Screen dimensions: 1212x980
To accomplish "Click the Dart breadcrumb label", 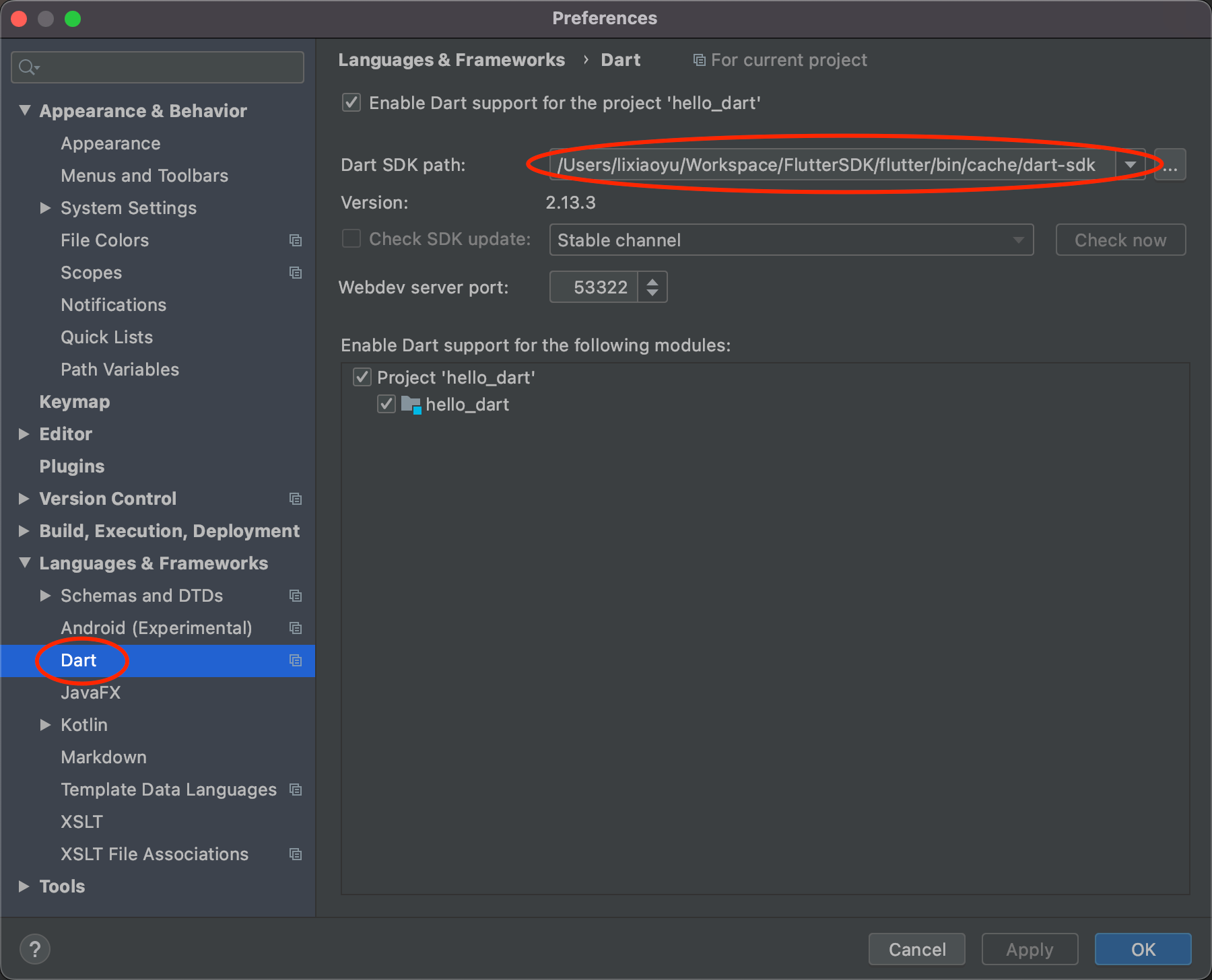I will tap(620, 60).
